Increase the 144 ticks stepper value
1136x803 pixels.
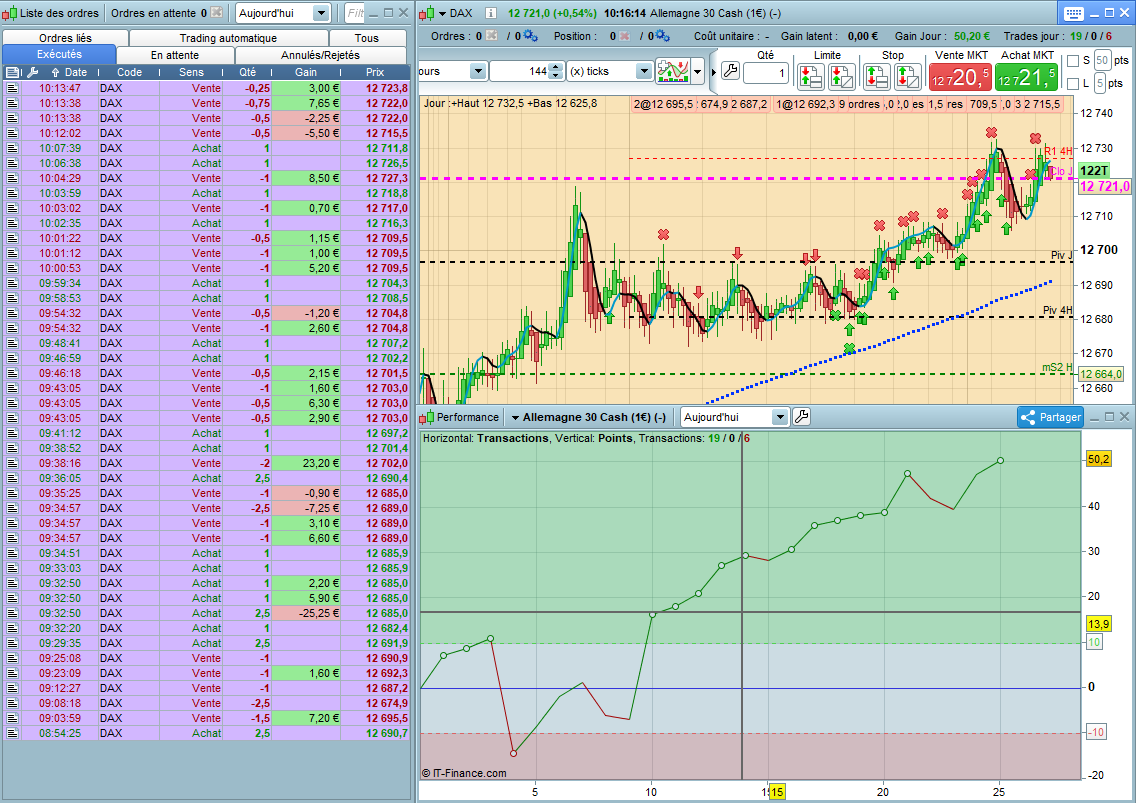click(556, 67)
